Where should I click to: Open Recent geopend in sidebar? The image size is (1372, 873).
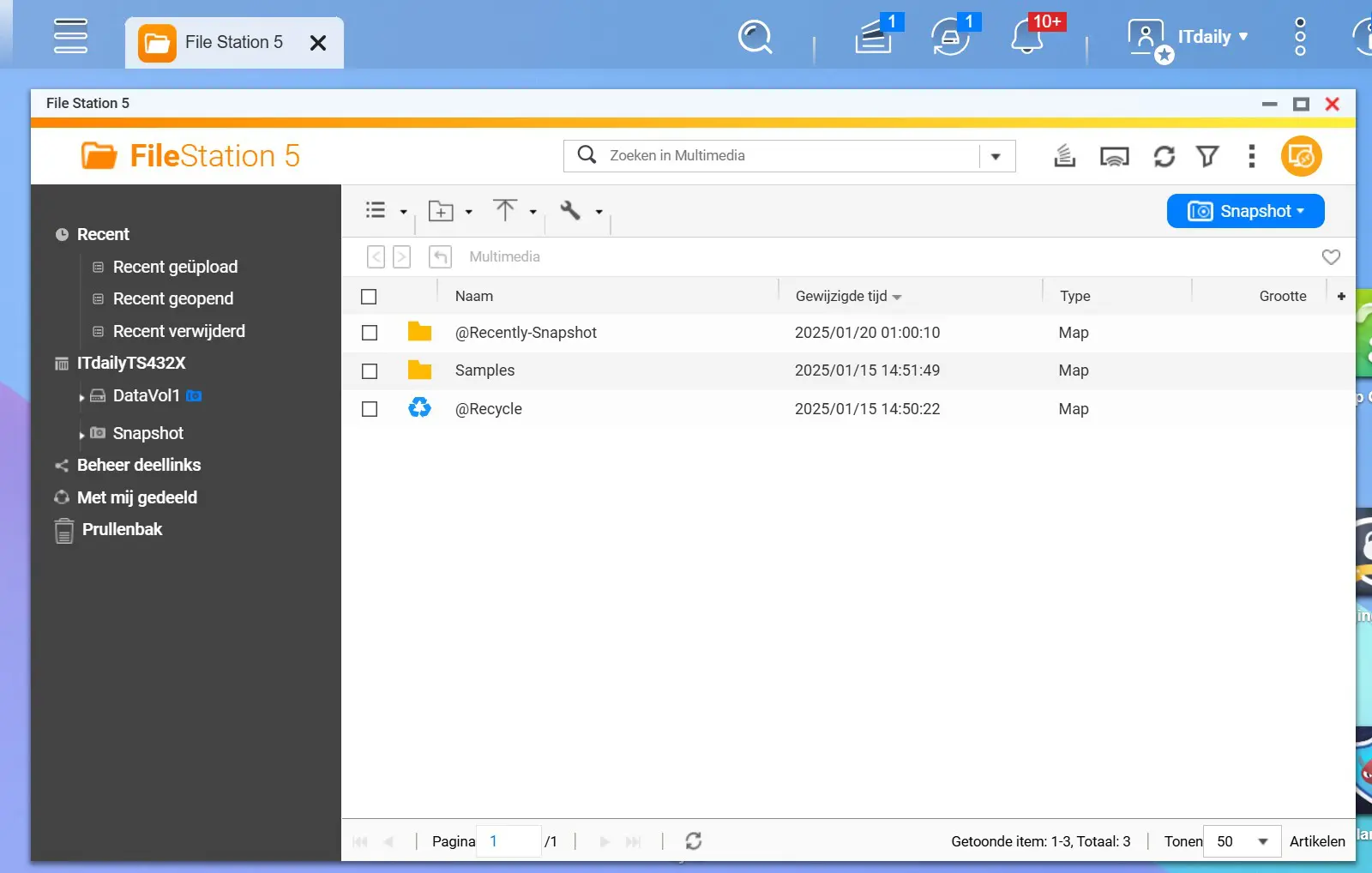pyautogui.click(x=172, y=298)
